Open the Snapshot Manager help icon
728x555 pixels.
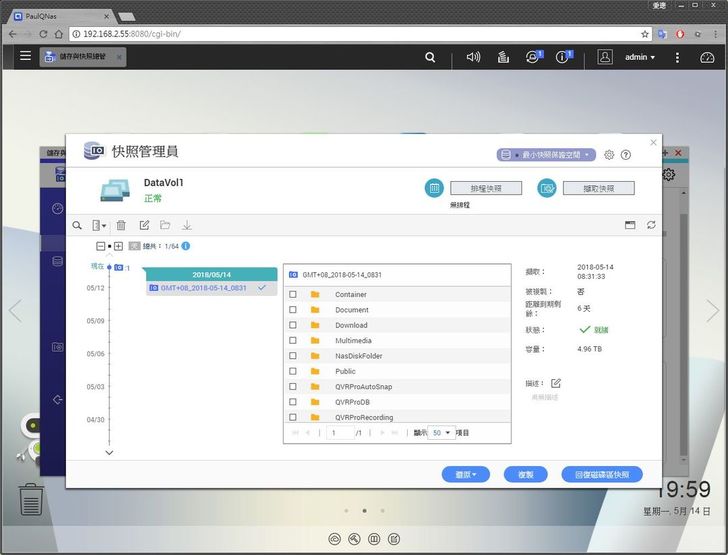pos(626,155)
